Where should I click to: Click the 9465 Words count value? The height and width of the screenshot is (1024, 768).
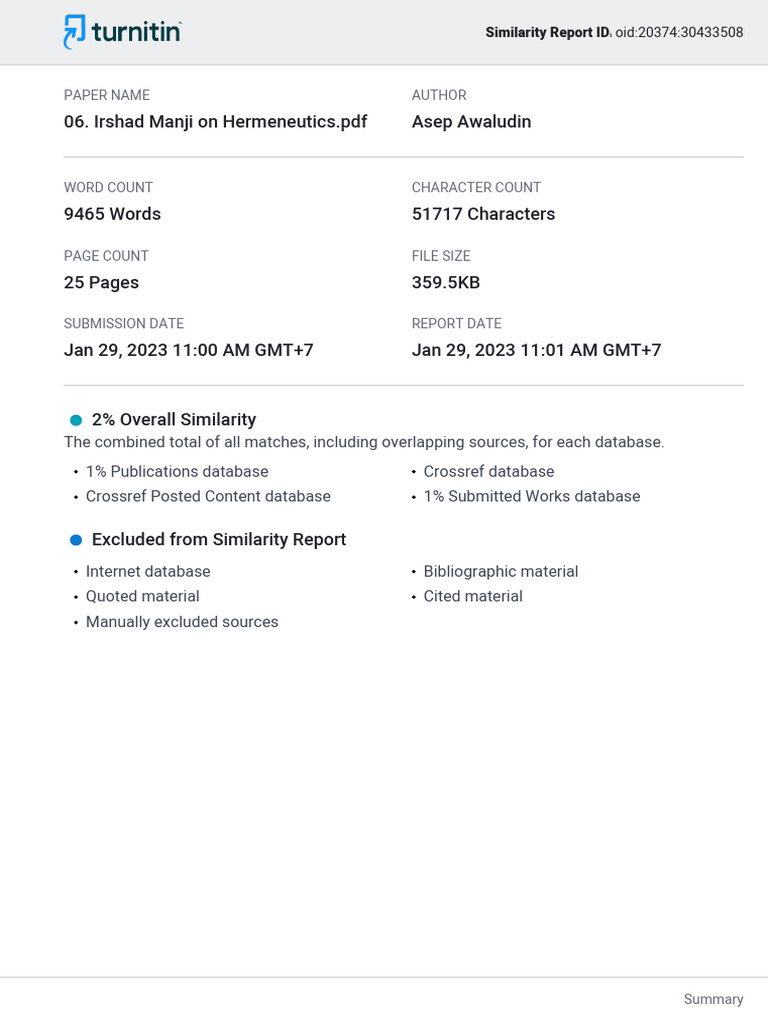click(112, 214)
